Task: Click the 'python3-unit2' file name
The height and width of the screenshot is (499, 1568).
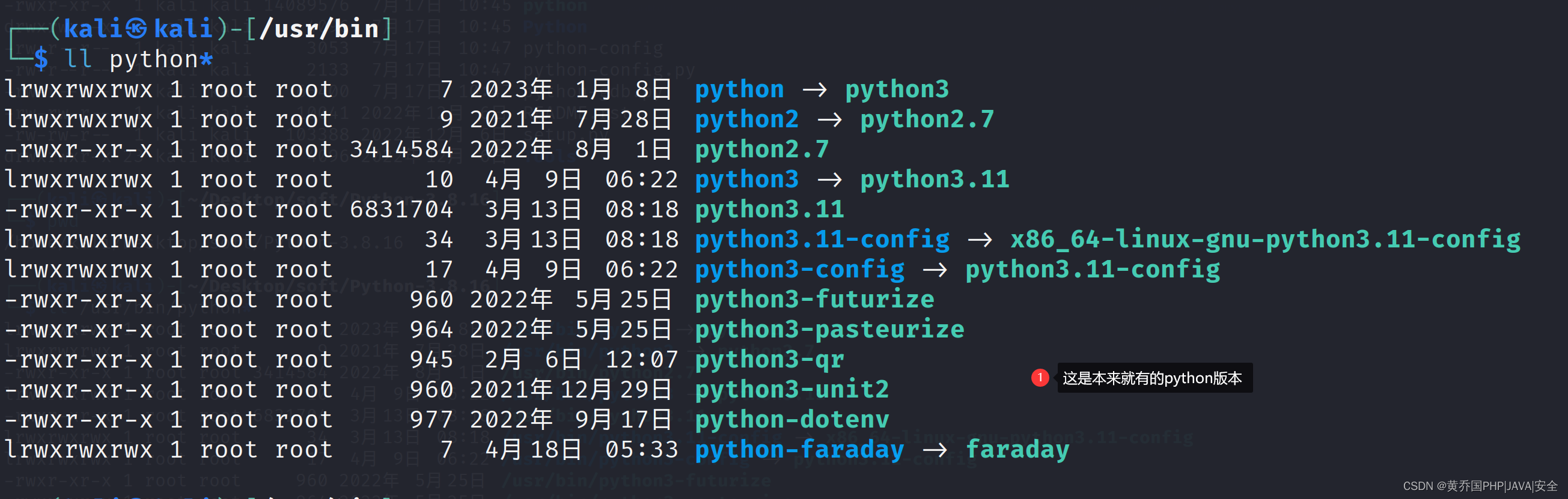Action: coord(793,390)
